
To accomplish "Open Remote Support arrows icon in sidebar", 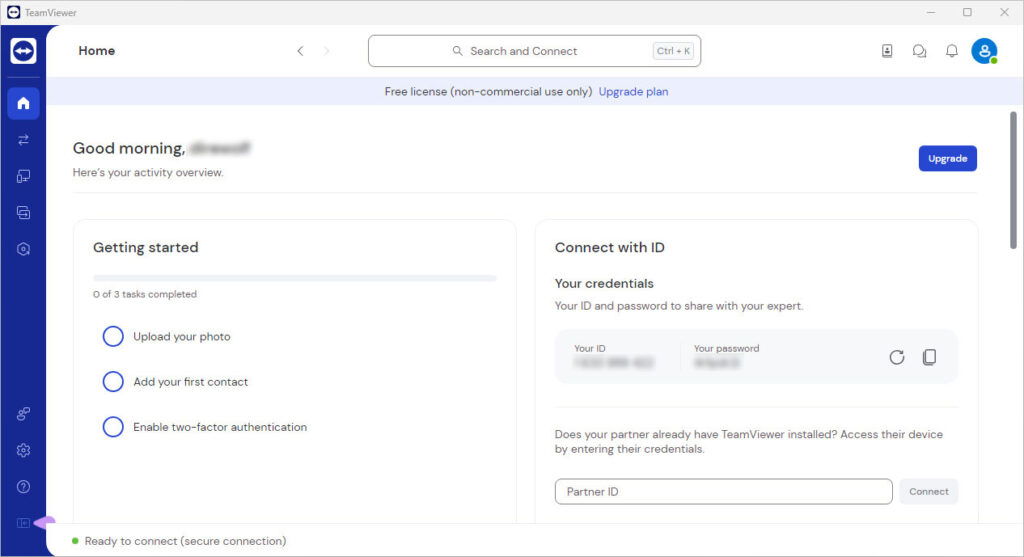I will [24, 140].
